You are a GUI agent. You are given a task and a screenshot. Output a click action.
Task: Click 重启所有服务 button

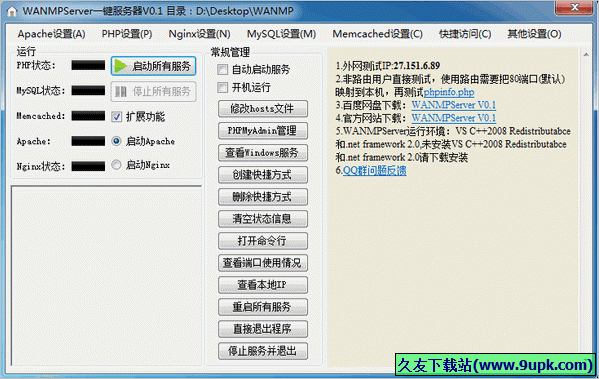(263, 307)
